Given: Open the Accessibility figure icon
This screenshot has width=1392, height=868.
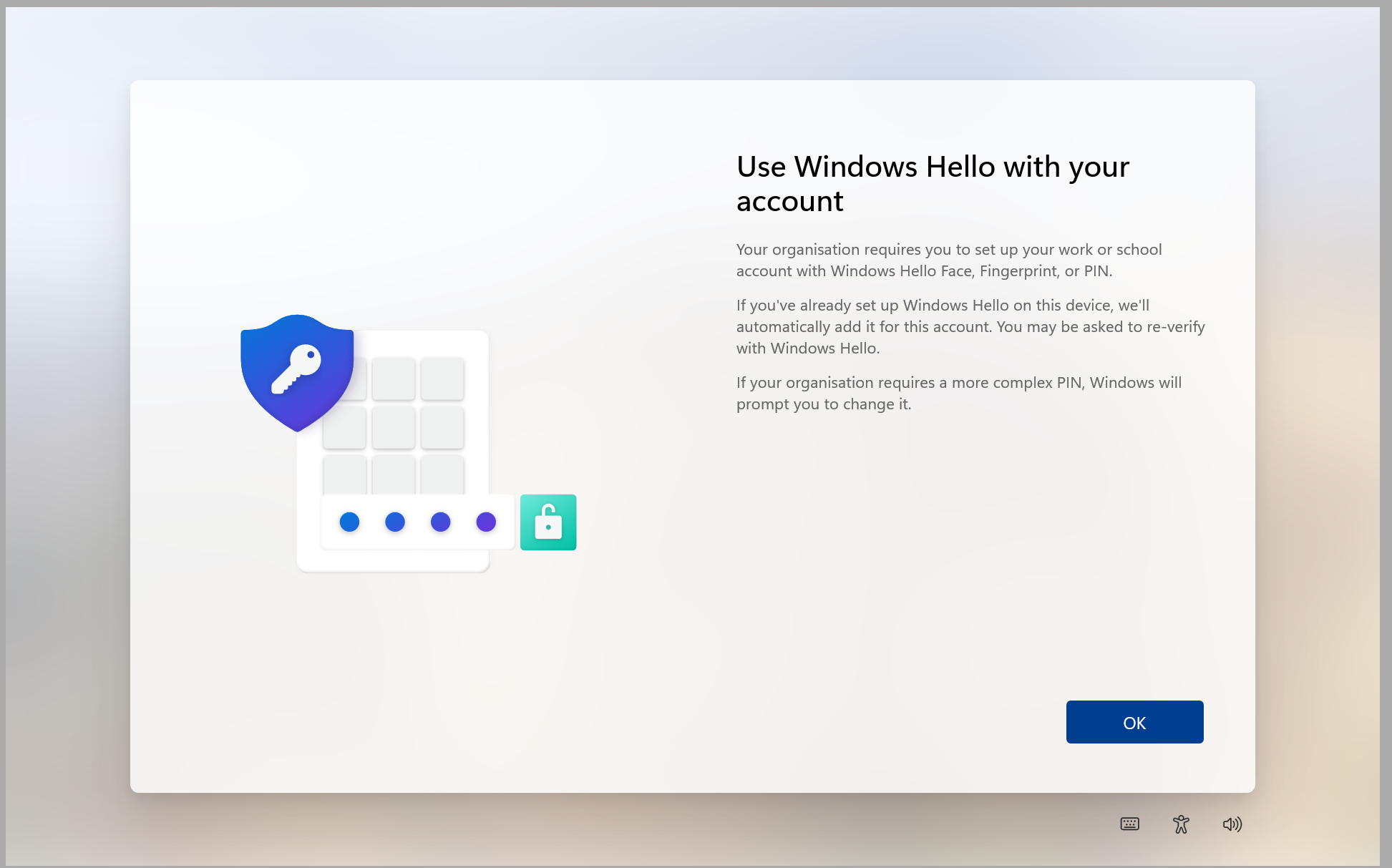Looking at the screenshot, I should tap(1181, 824).
